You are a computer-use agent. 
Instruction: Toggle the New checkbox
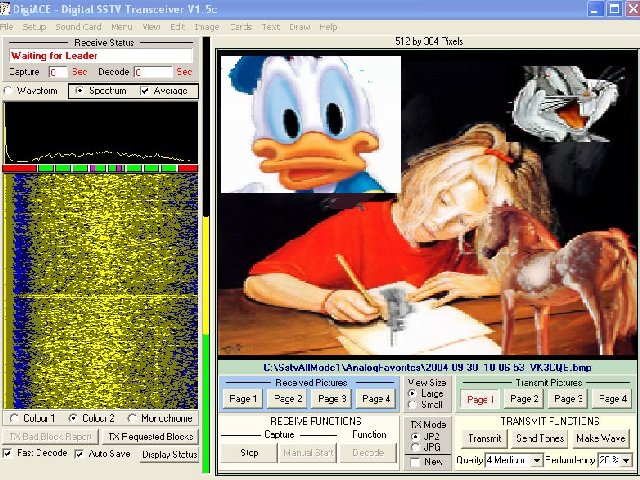tap(415, 462)
